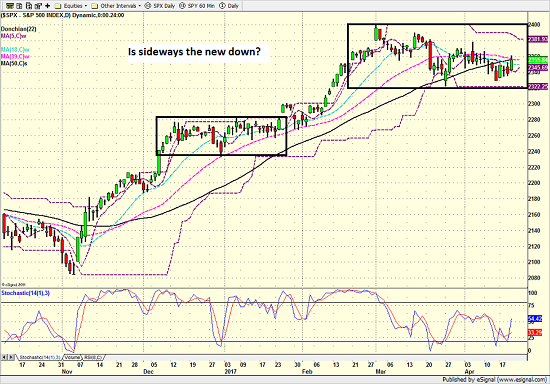
Task: Click the scrollbar track right of the study tabs
Action: [316, 357]
